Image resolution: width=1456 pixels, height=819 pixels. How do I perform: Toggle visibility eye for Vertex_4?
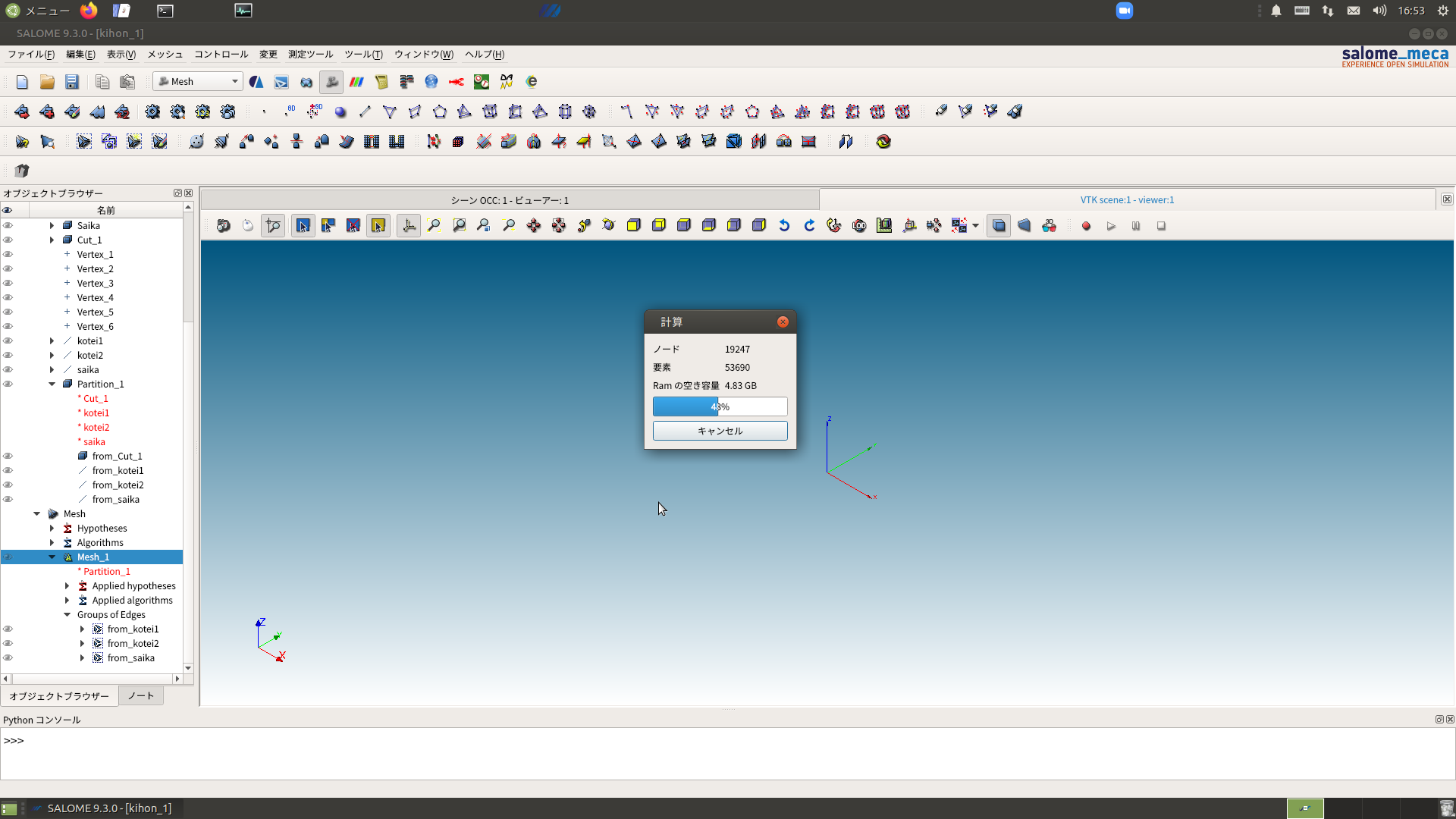(x=8, y=298)
